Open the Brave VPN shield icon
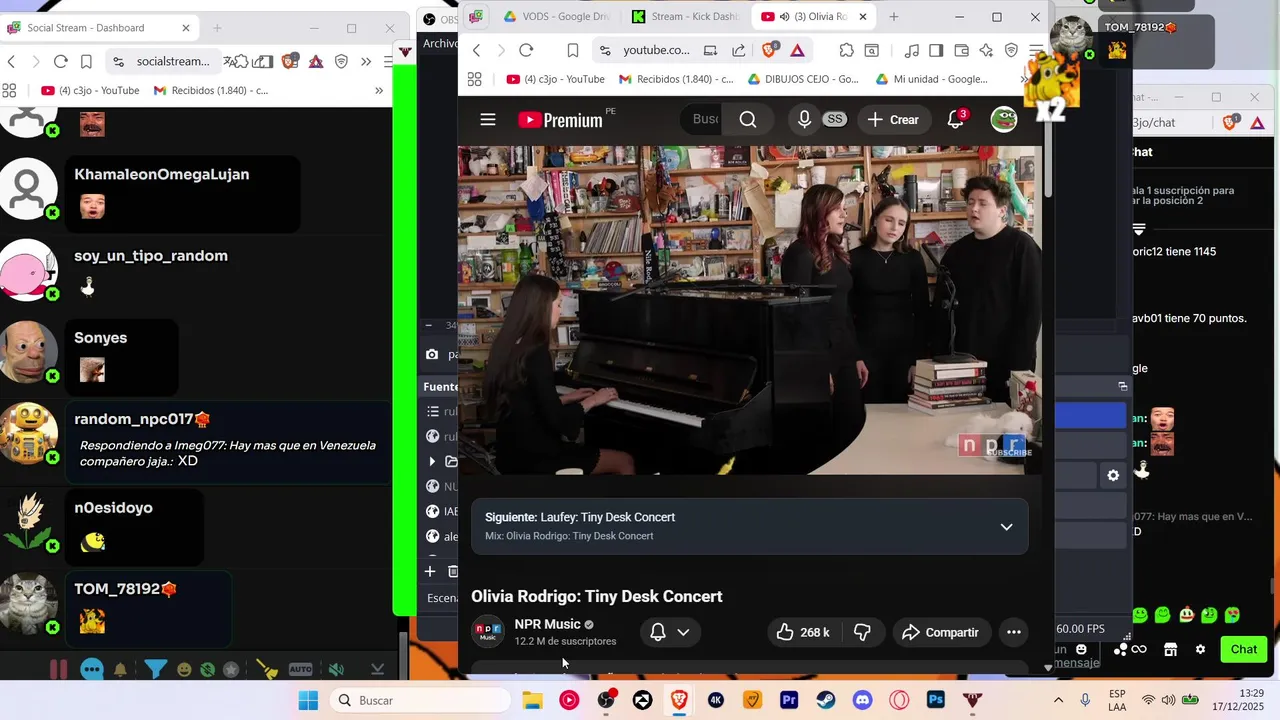 tap(1011, 50)
